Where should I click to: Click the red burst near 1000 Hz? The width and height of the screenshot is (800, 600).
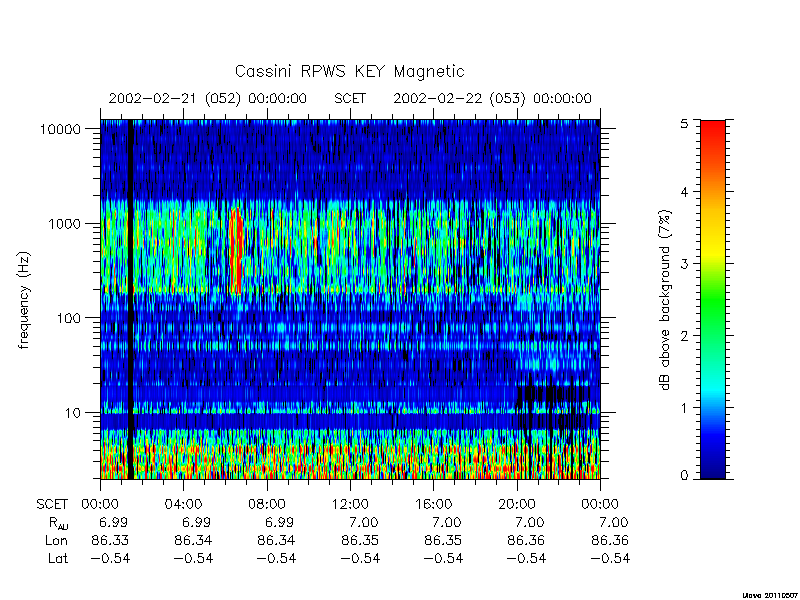236,250
